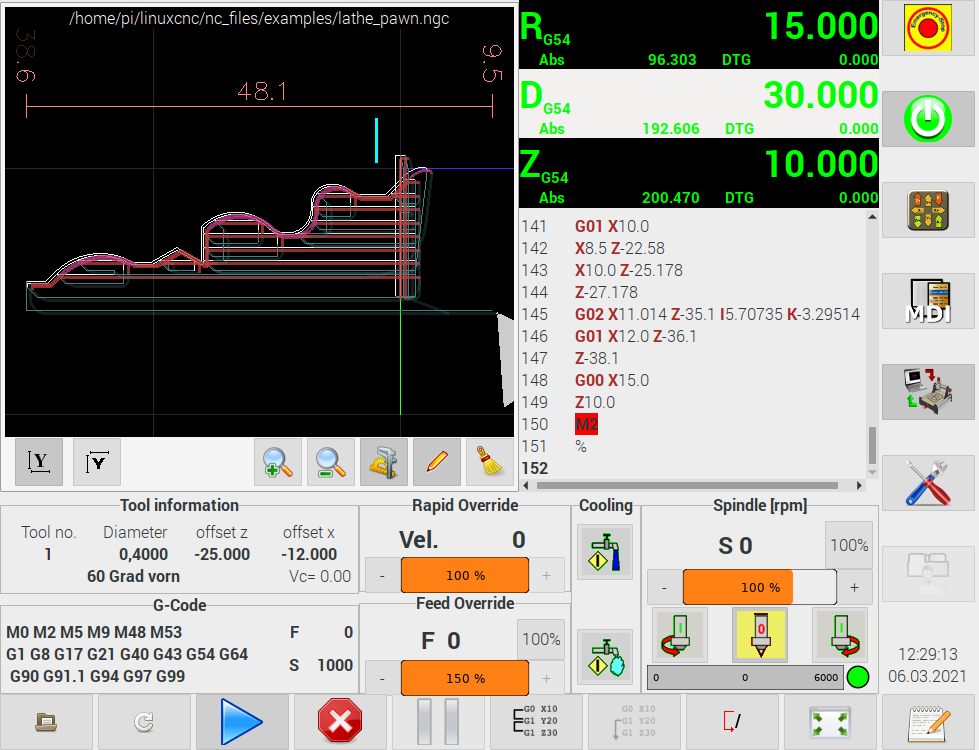This screenshot has height=750, width=979.
Task: Open a G-code file to load
Action: click(46, 721)
